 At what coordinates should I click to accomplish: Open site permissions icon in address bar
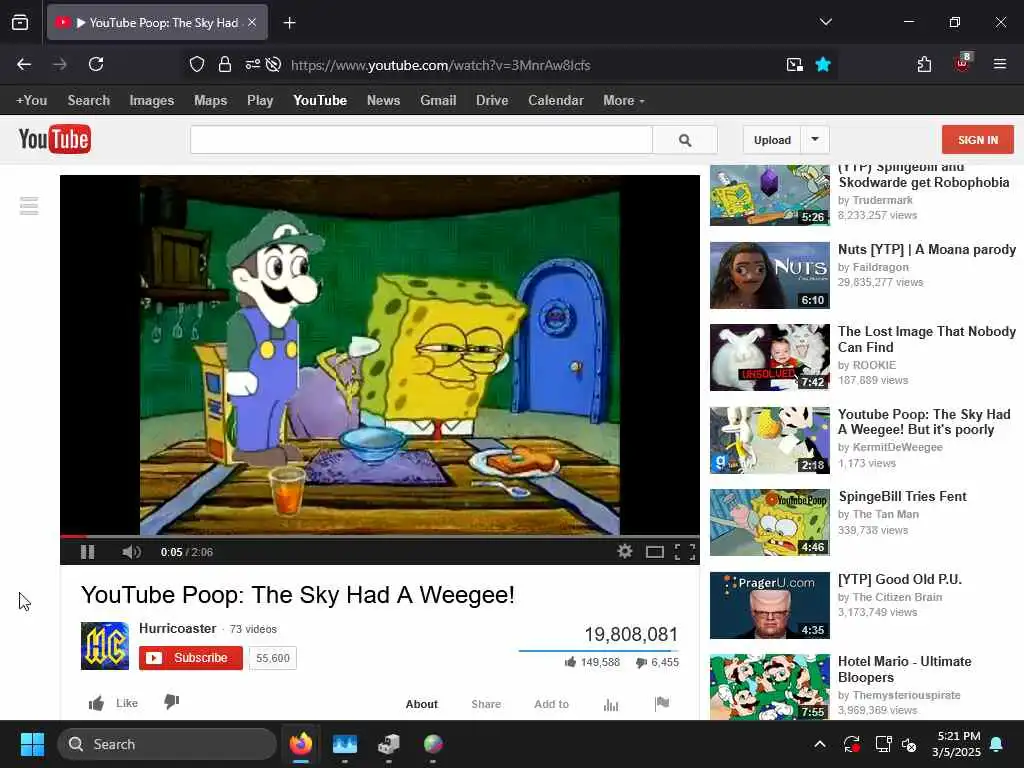(x=253, y=64)
